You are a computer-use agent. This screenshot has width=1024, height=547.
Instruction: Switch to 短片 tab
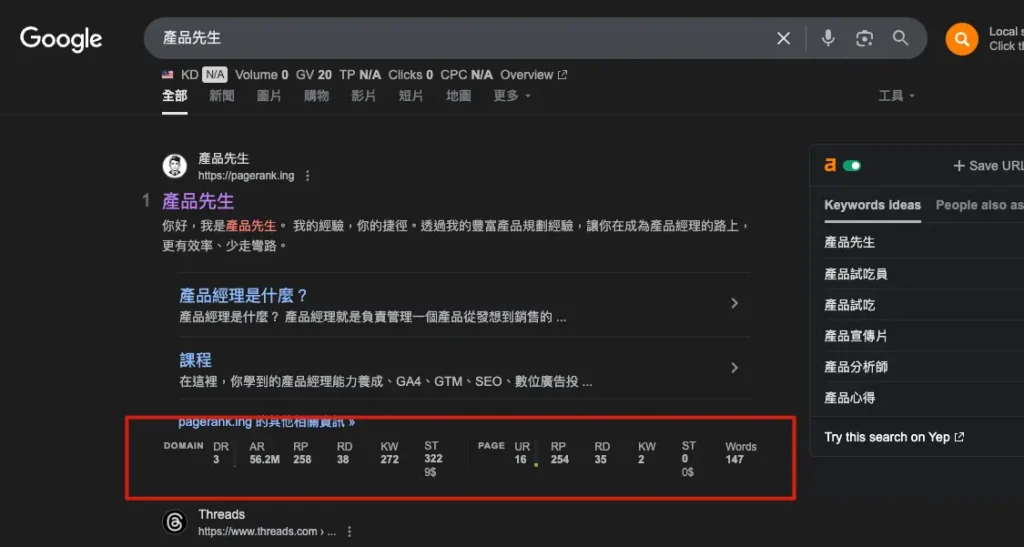[411, 96]
